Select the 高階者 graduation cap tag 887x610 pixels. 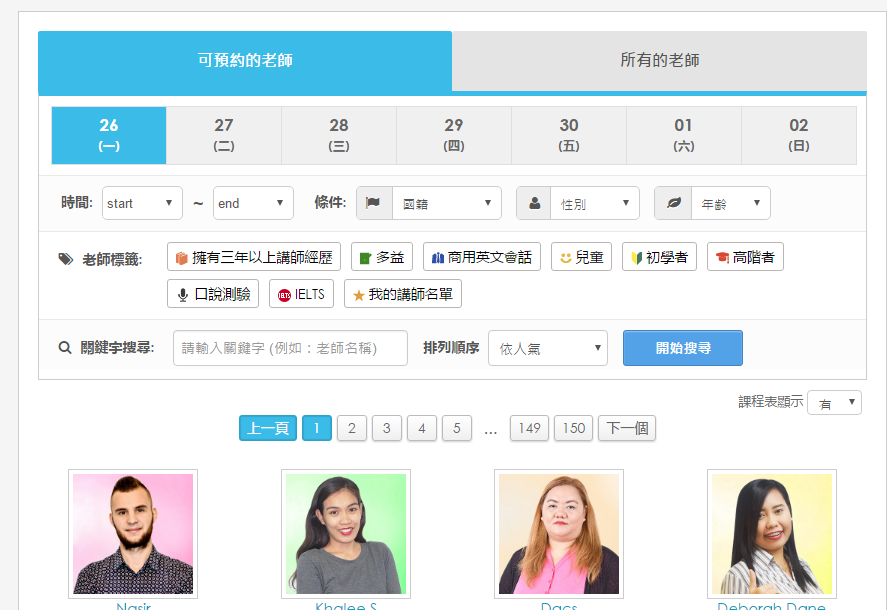point(744,257)
